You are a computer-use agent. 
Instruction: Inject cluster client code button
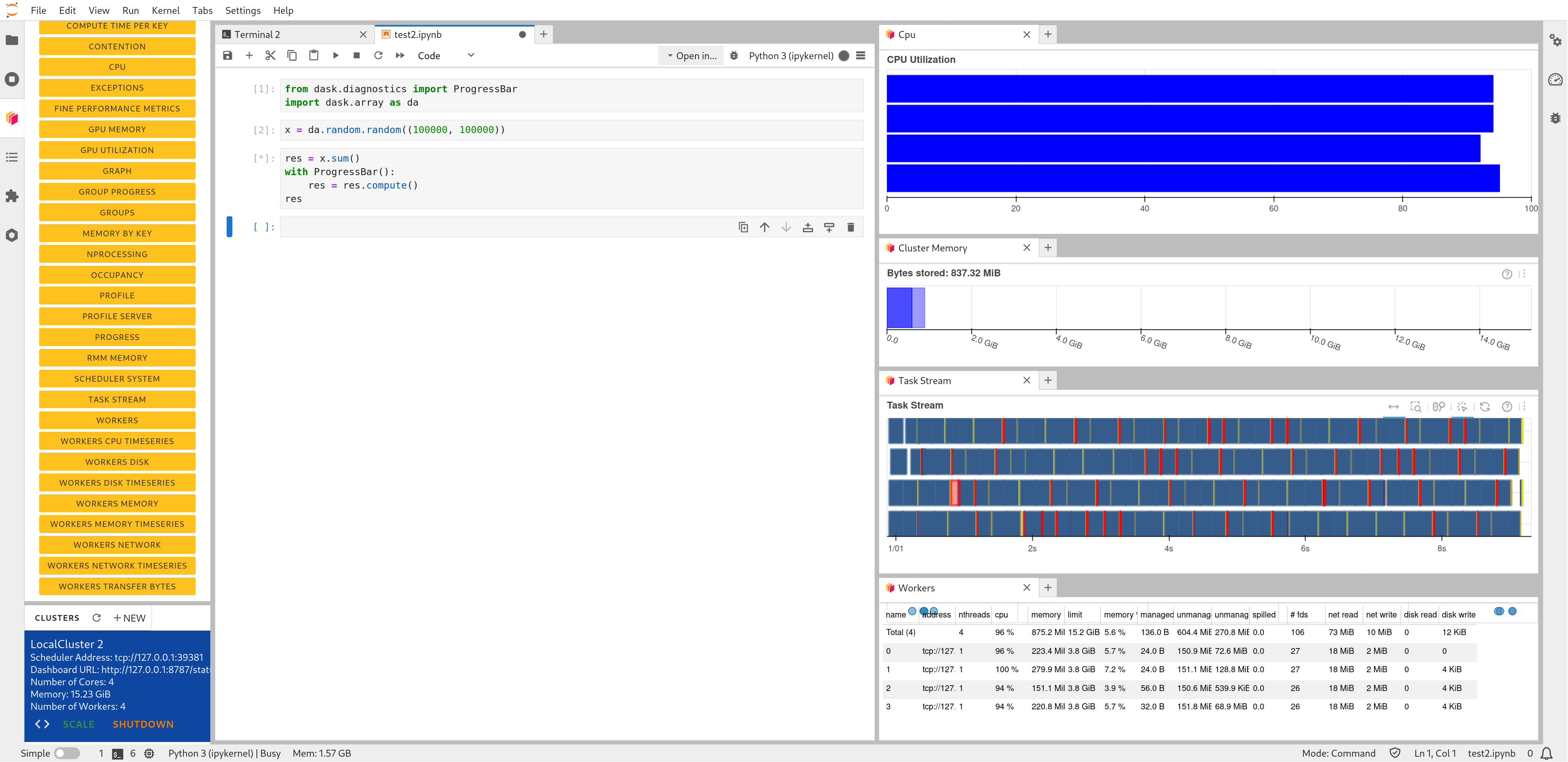(42, 724)
